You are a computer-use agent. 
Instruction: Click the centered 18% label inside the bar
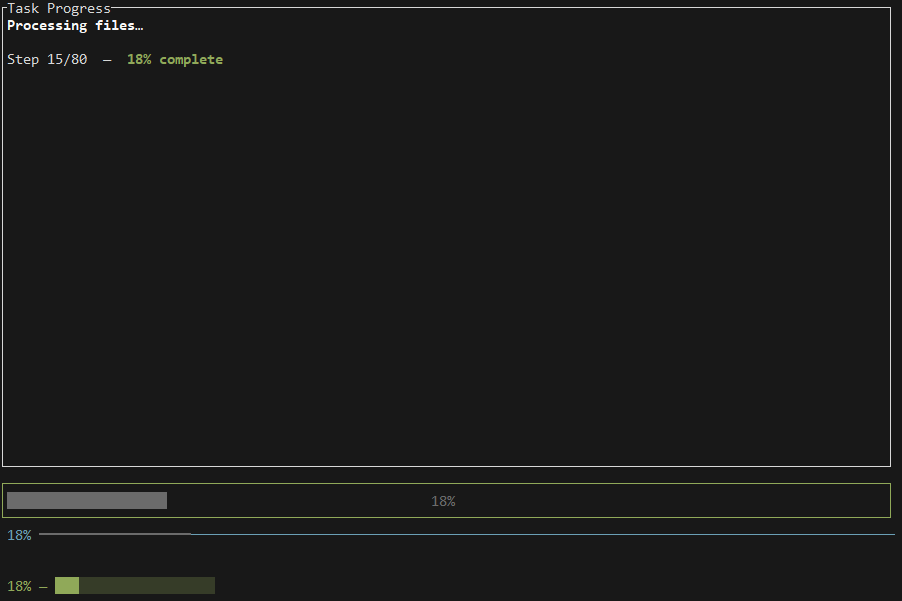click(443, 500)
